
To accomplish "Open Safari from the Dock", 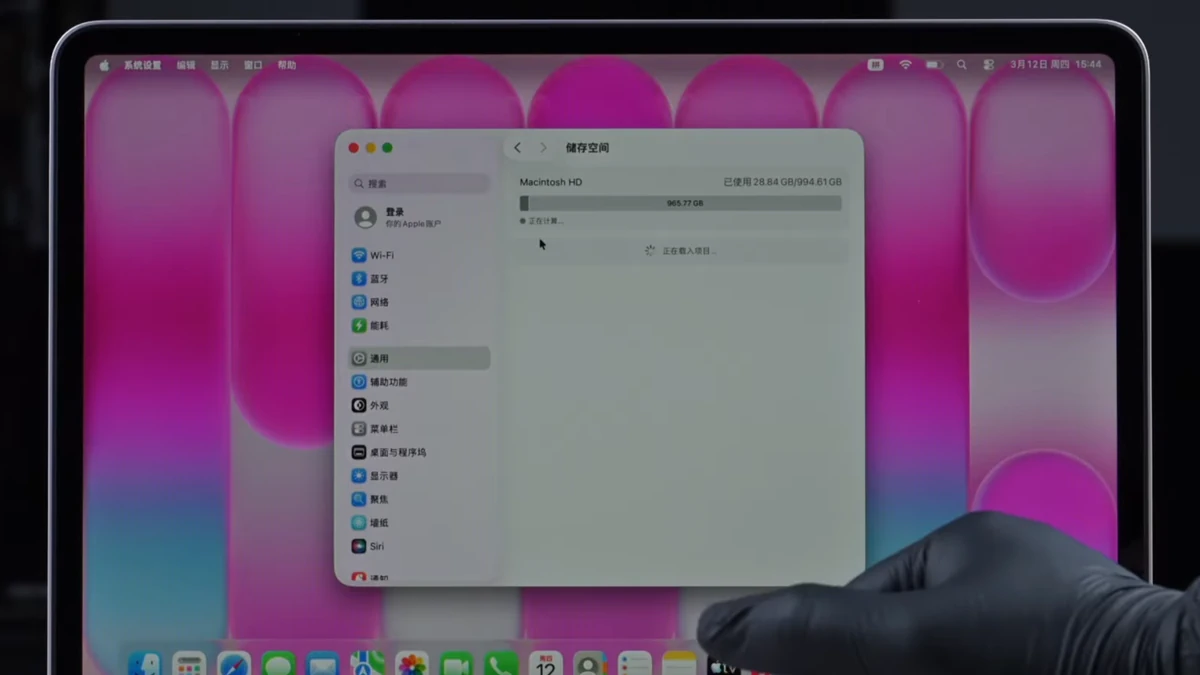I will tap(234, 664).
